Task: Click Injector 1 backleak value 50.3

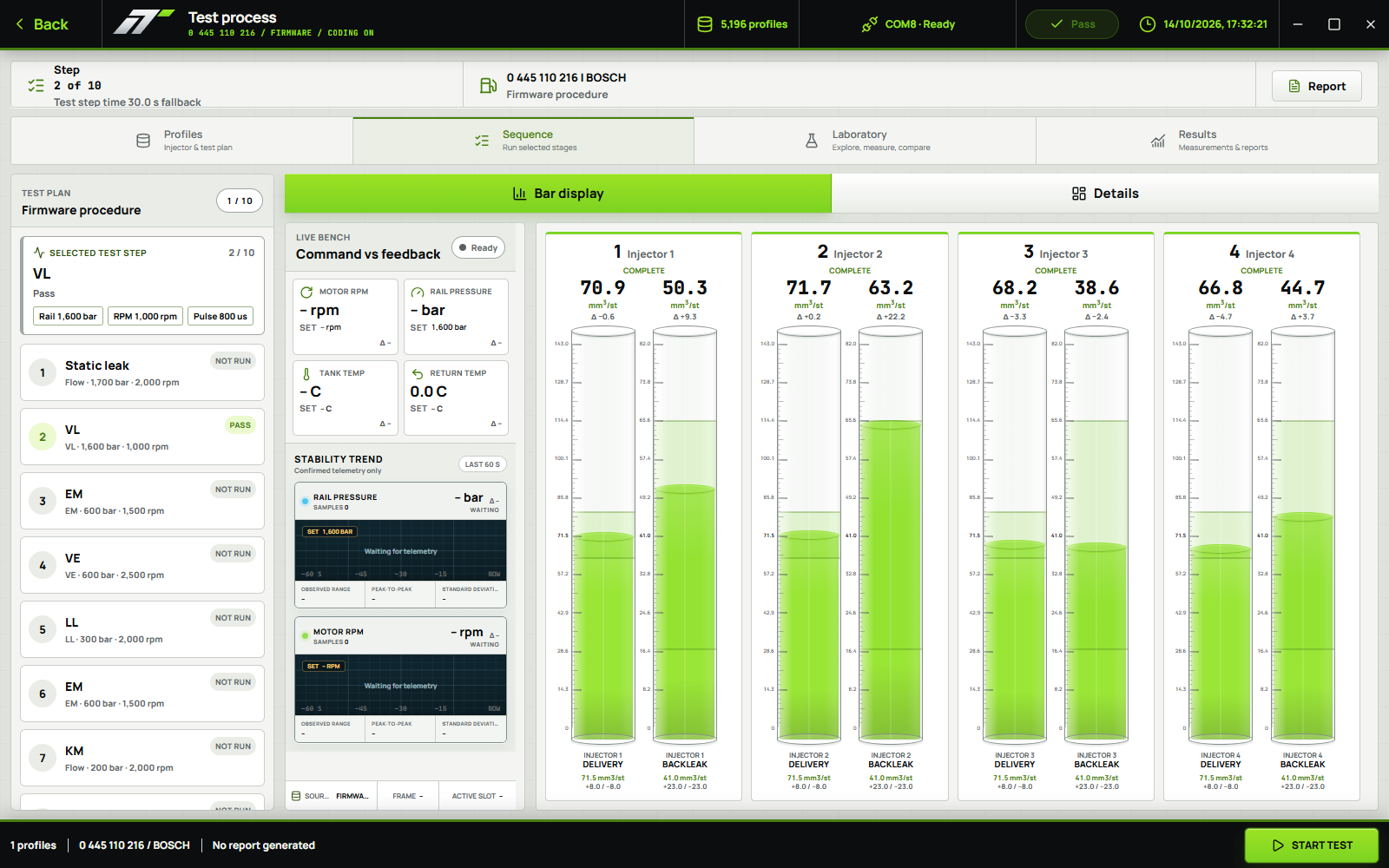Action: click(x=685, y=287)
